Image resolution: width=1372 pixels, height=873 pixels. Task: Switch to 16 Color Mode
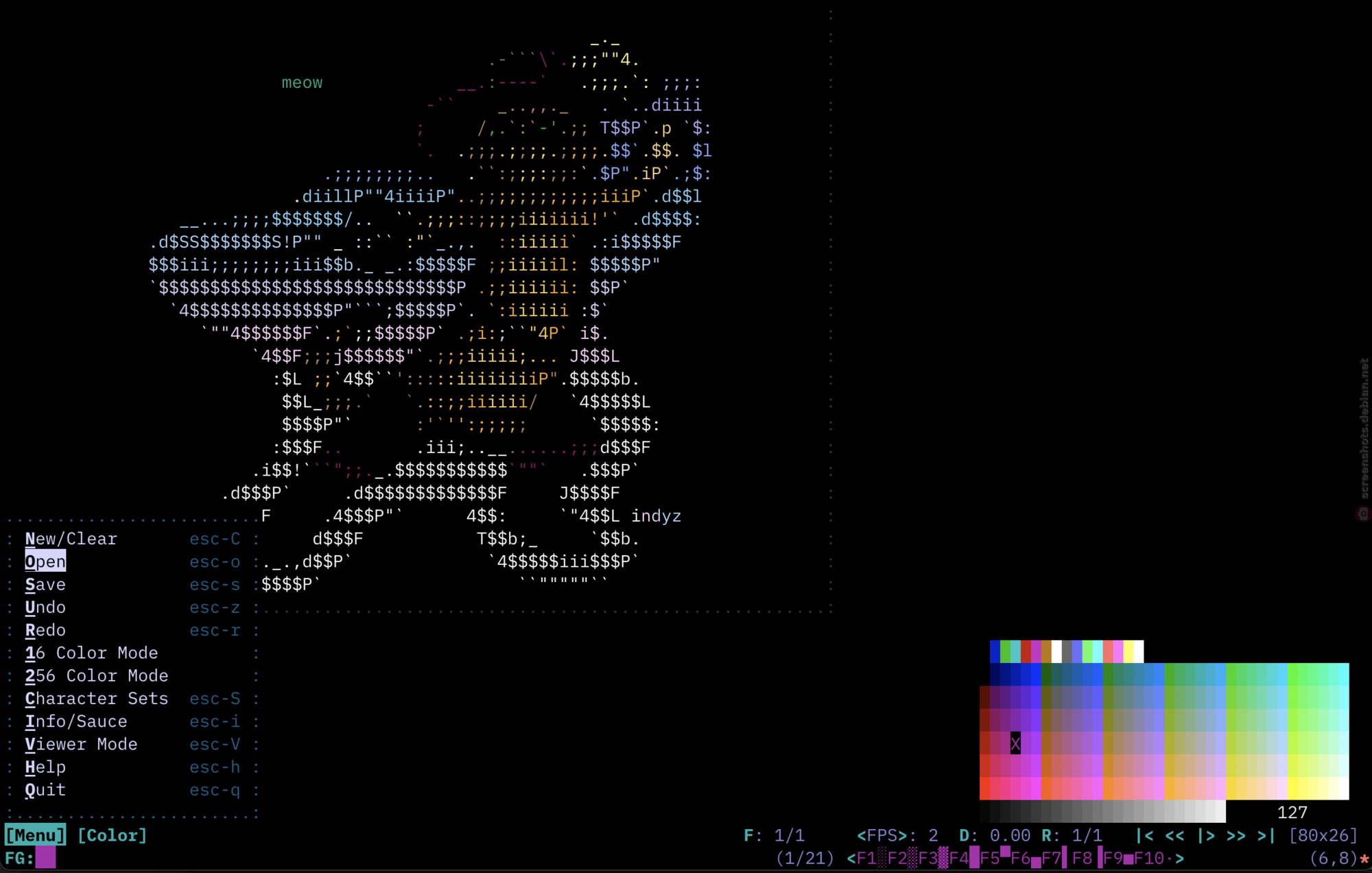(91, 653)
